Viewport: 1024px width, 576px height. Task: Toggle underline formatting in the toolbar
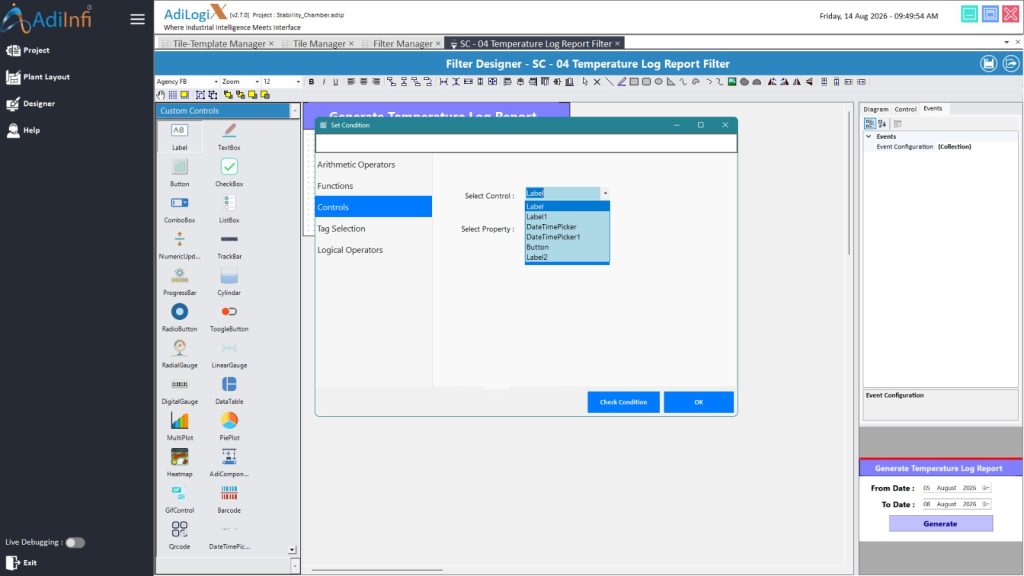tap(336, 82)
